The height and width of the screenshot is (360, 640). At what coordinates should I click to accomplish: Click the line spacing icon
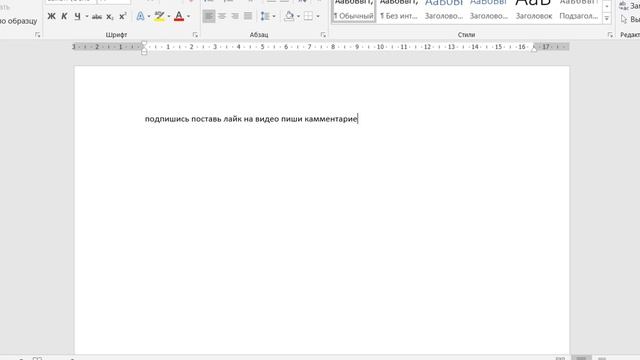click(265, 16)
